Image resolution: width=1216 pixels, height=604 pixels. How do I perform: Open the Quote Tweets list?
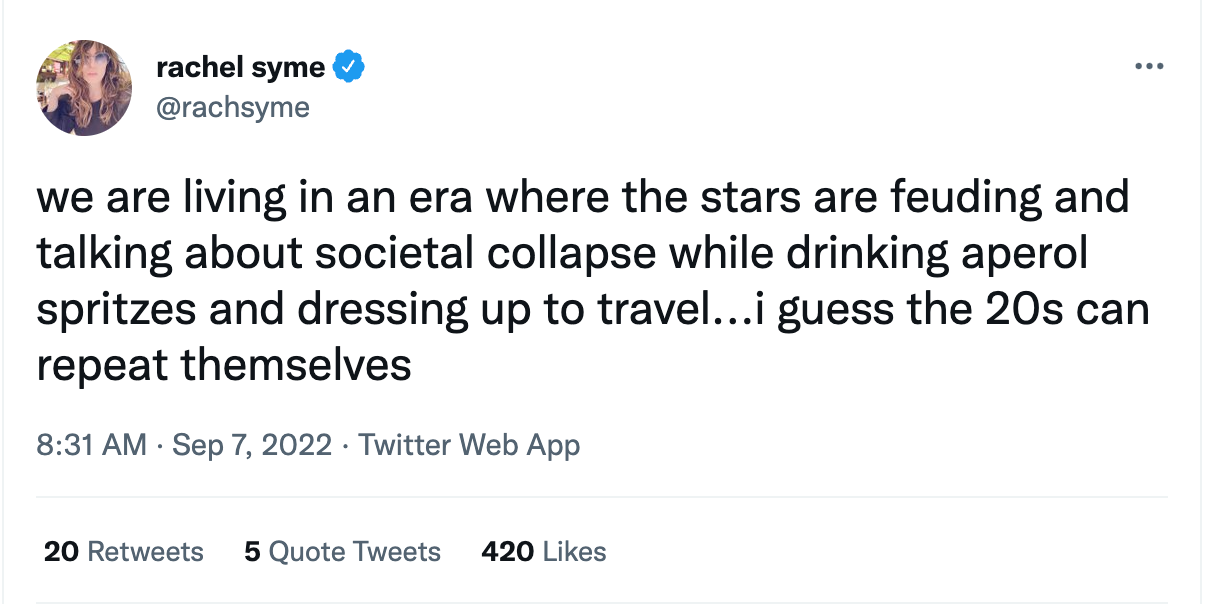355,552
